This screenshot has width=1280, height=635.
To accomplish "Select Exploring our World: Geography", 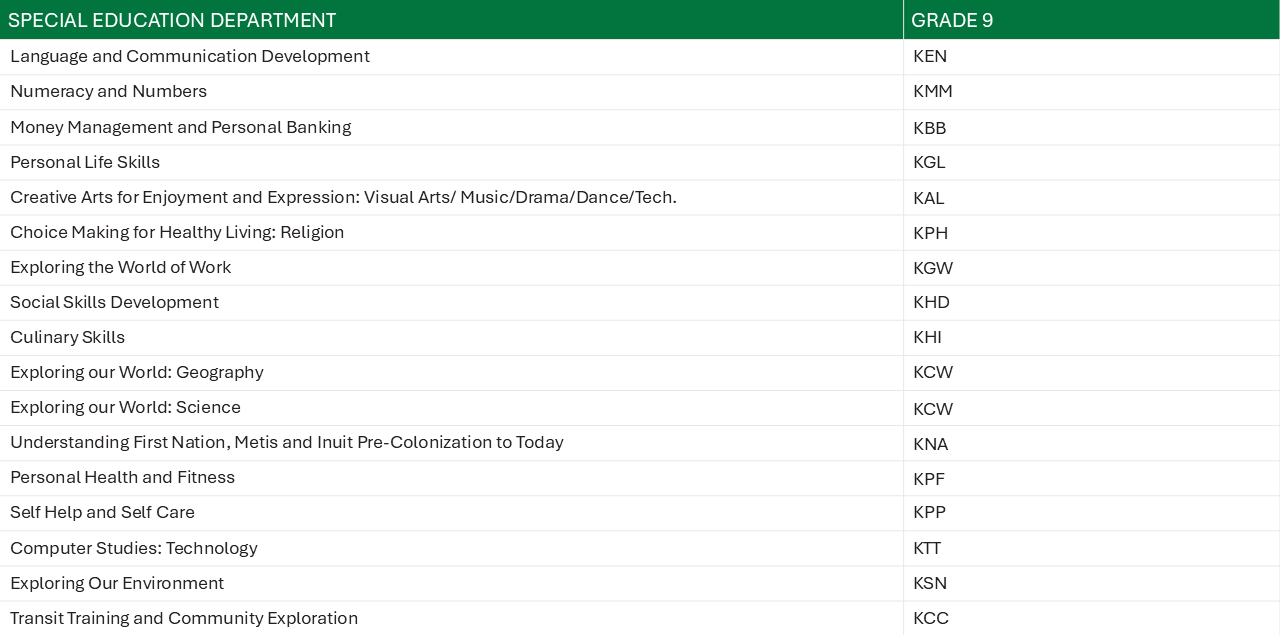I will coord(137,372).
